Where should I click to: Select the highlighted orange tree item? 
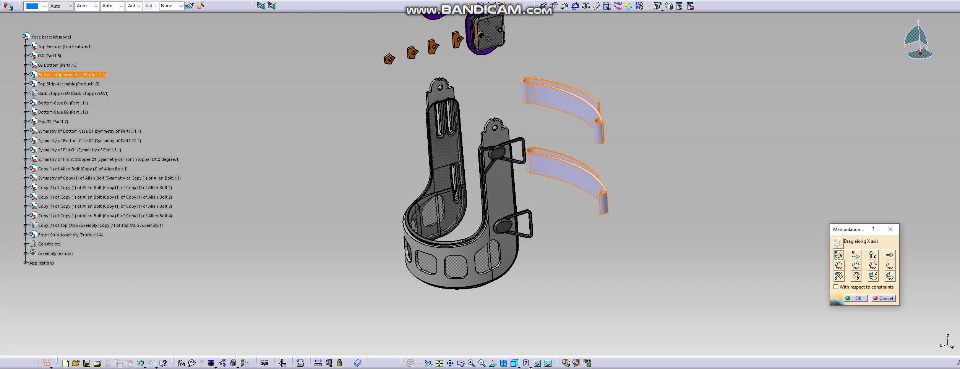point(72,75)
